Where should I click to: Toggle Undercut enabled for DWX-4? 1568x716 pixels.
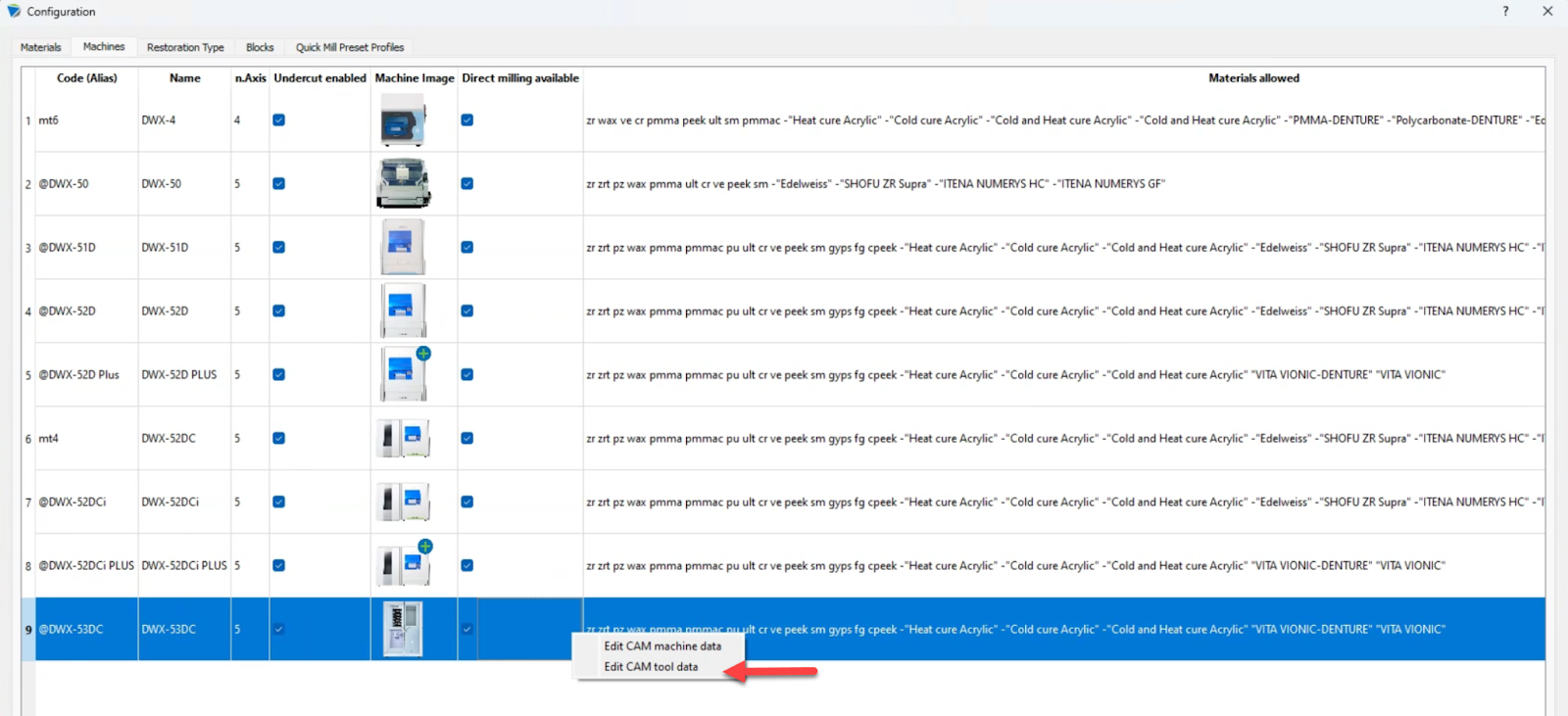pos(279,120)
